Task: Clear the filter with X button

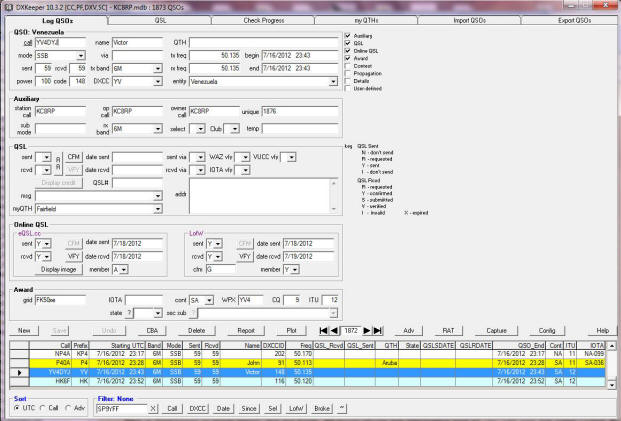Action: (153, 408)
